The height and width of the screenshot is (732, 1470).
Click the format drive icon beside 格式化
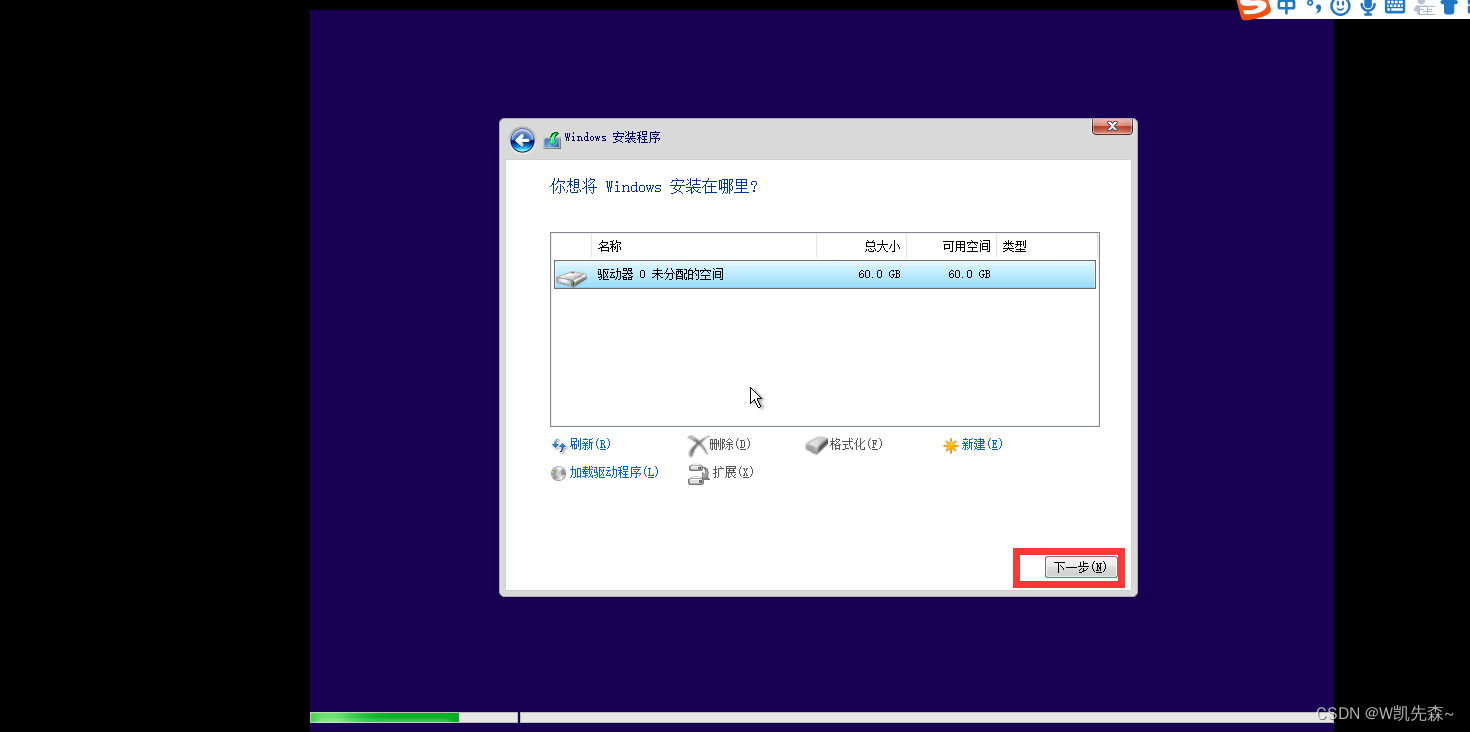click(x=816, y=445)
